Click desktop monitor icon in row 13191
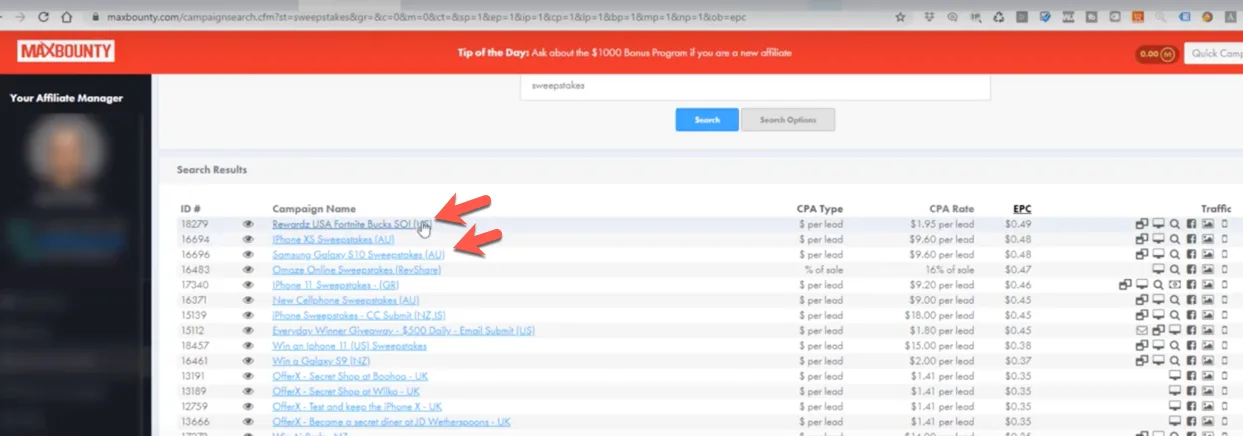The image size is (1243, 436). [1175, 376]
